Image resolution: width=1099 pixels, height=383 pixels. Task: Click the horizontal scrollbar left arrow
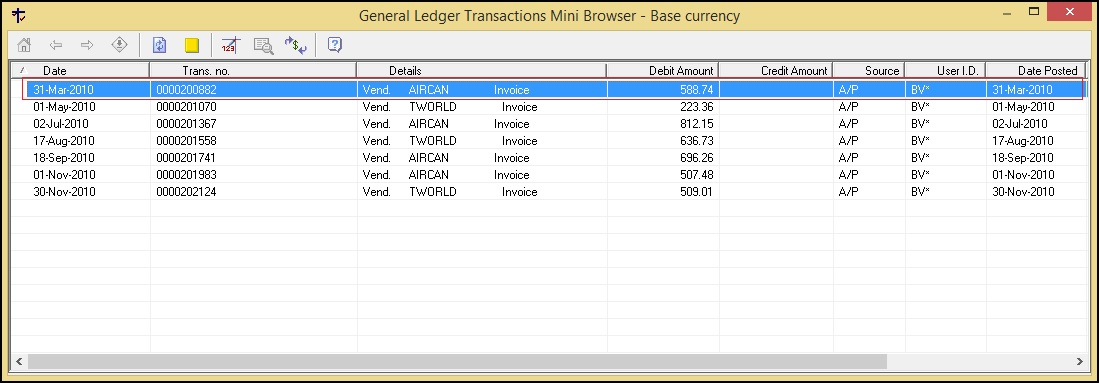(19, 361)
